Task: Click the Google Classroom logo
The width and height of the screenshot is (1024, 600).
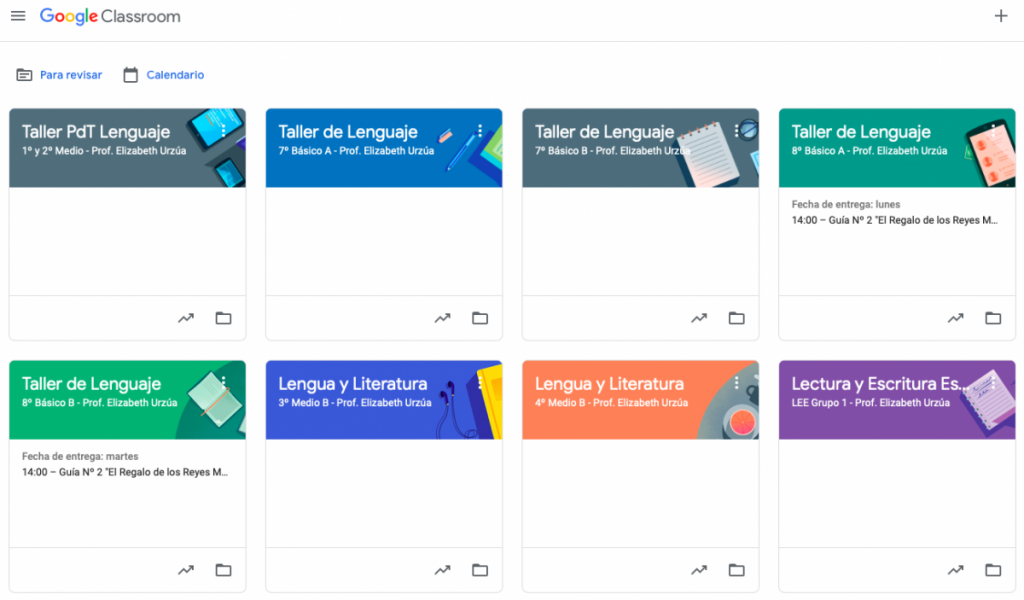Action: 110,16
